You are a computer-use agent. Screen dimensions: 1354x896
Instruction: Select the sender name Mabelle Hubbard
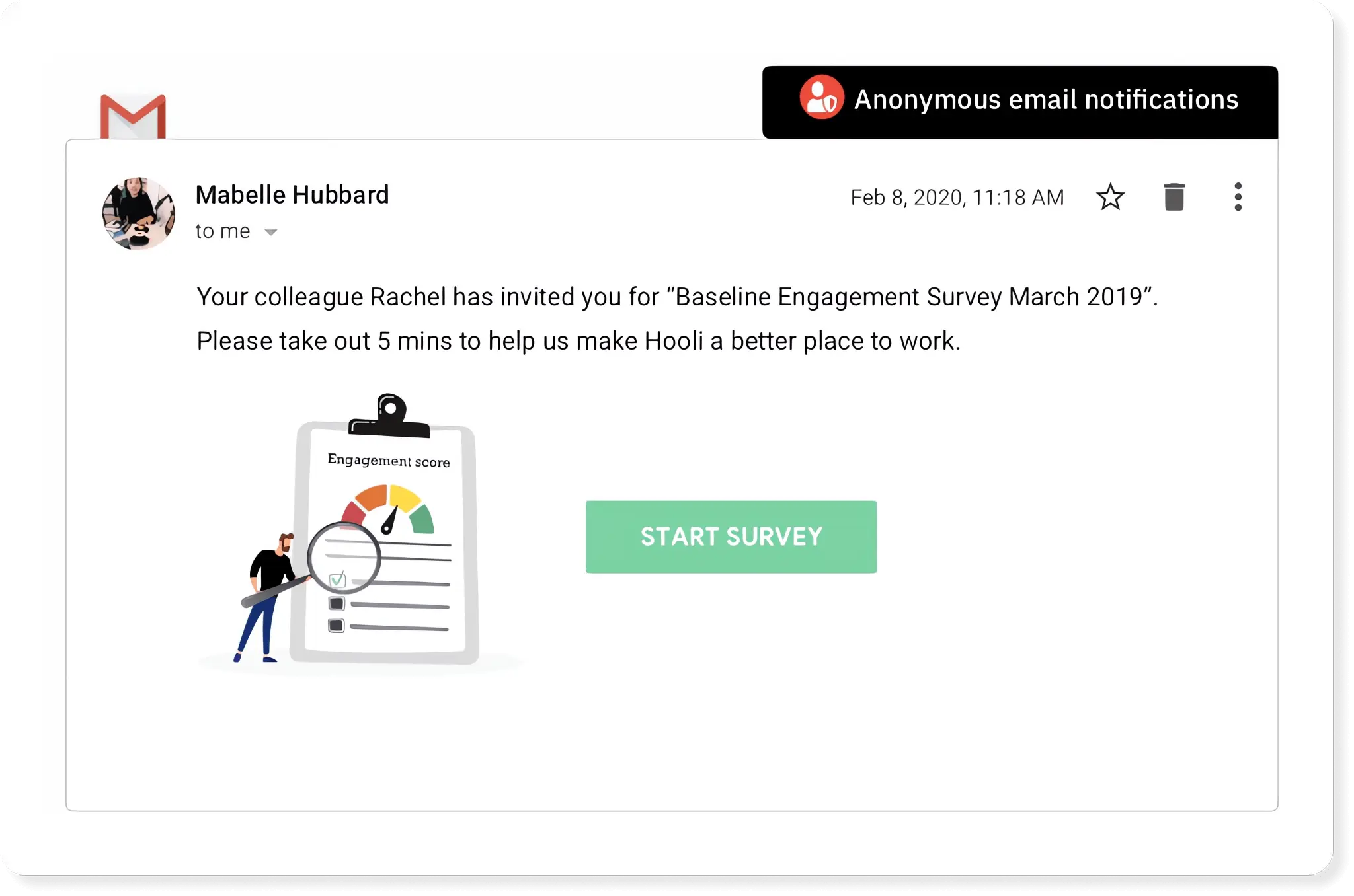point(292,194)
